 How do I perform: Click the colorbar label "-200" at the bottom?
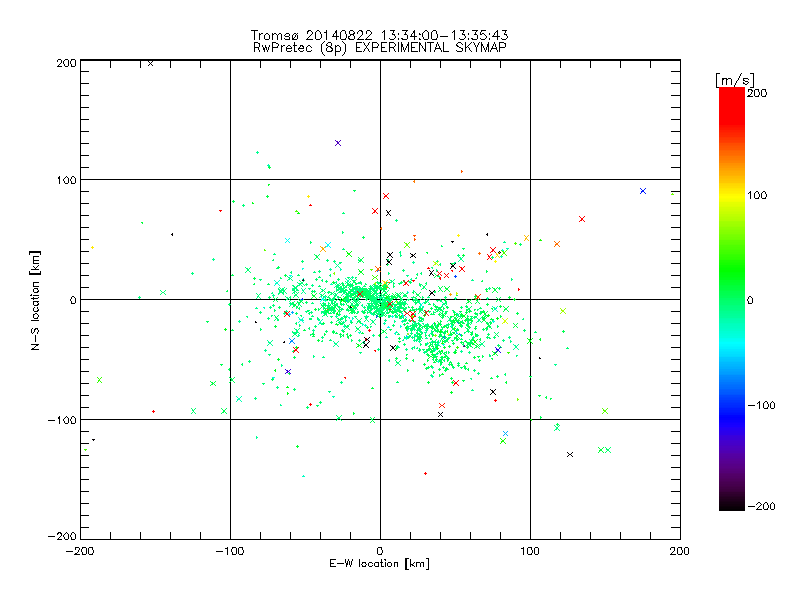pos(761,506)
